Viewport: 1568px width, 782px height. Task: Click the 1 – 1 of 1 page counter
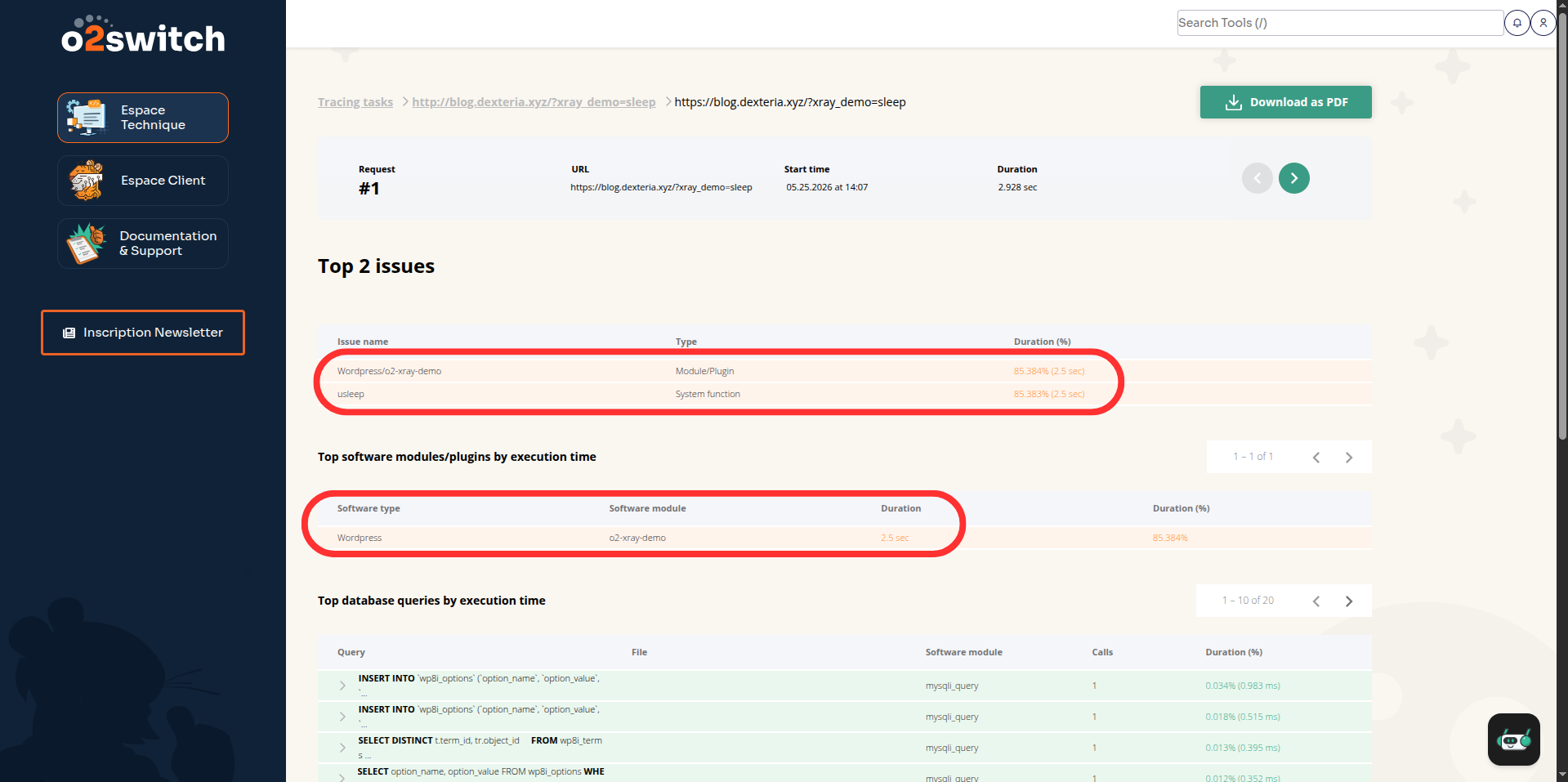click(x=1253, y=457)
